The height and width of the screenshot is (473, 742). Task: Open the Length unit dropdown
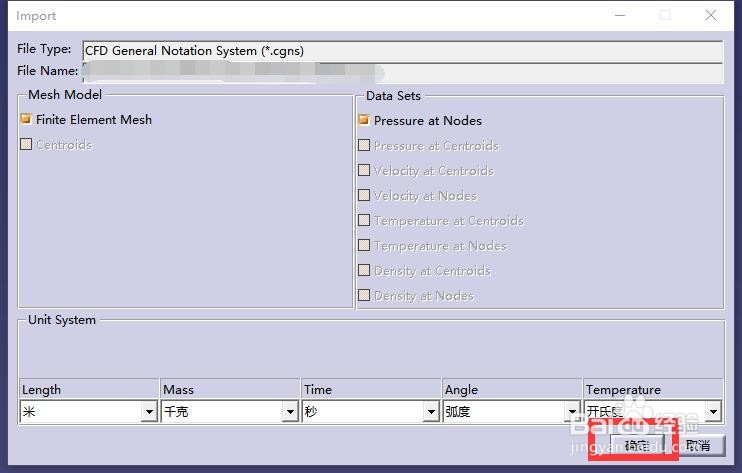click(149, 412)
